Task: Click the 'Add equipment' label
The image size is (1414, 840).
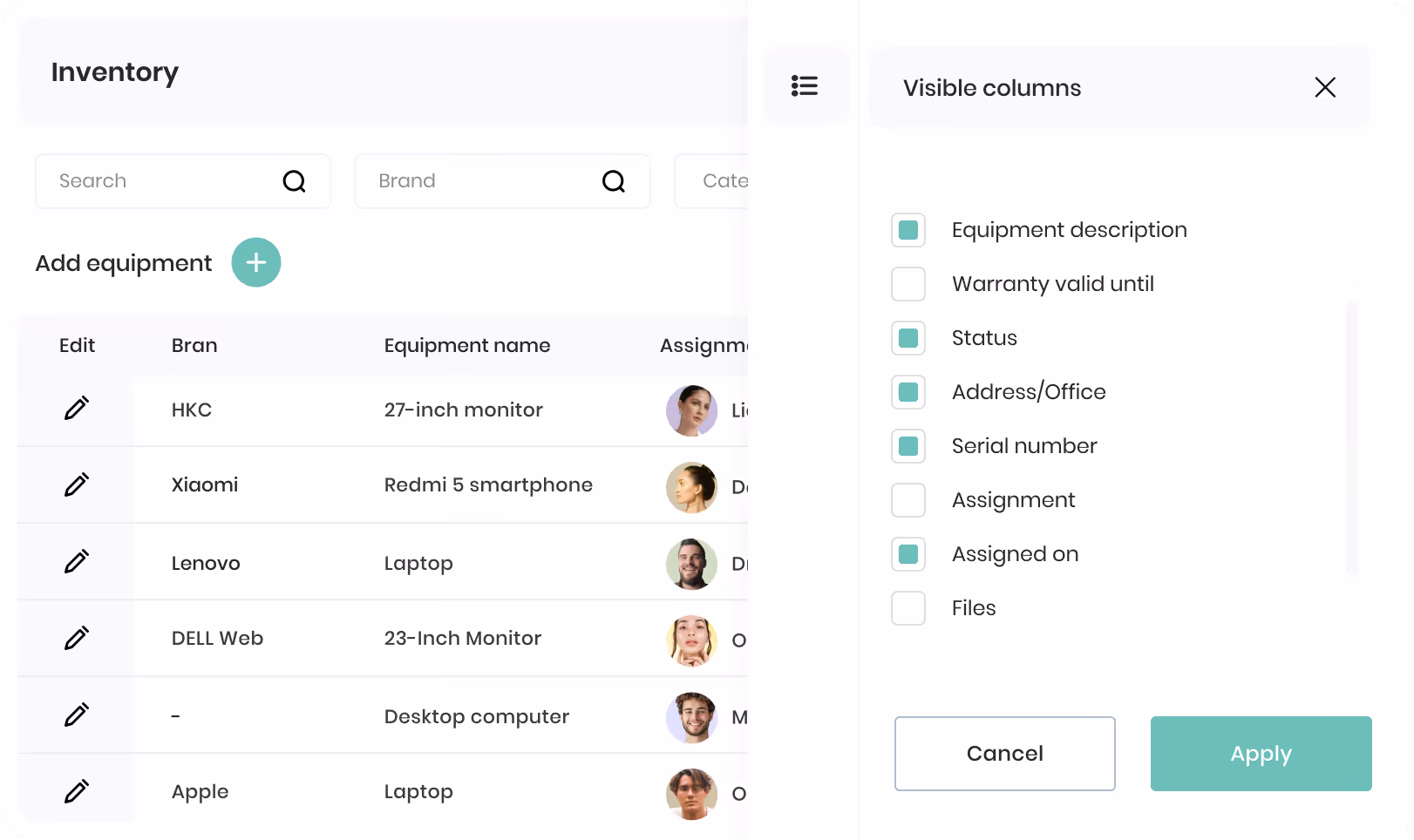Action: tap(124, 263)
